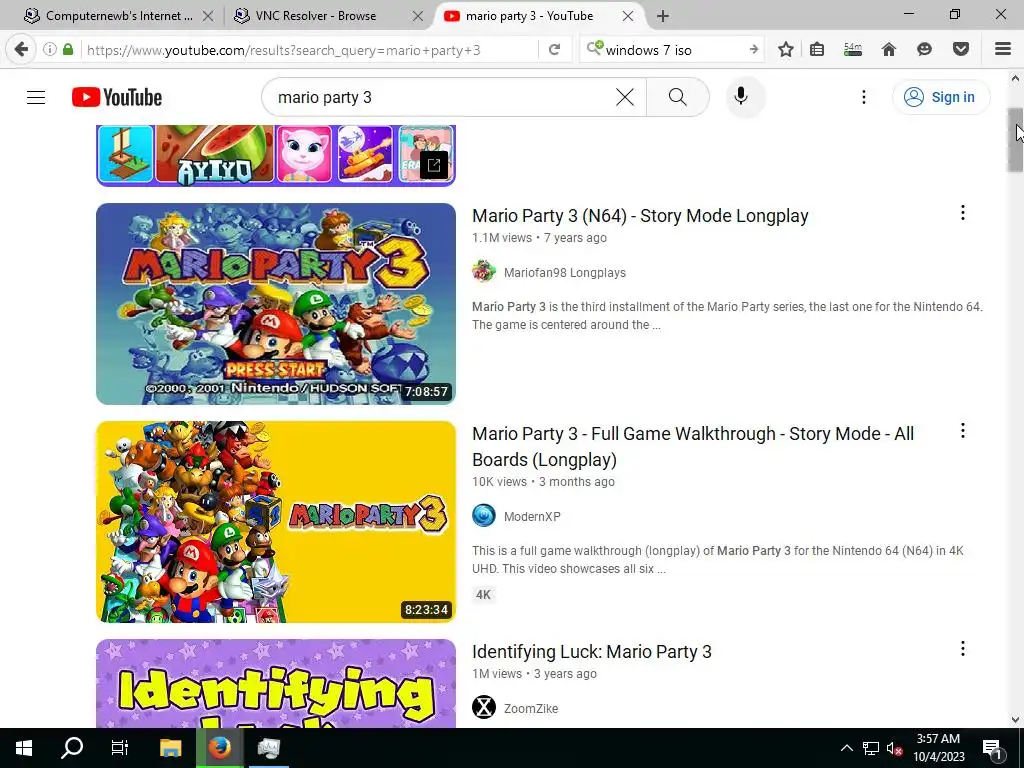Click the URL address field
This screenshot has height=768, width=1024.
[x=310, y=50]
